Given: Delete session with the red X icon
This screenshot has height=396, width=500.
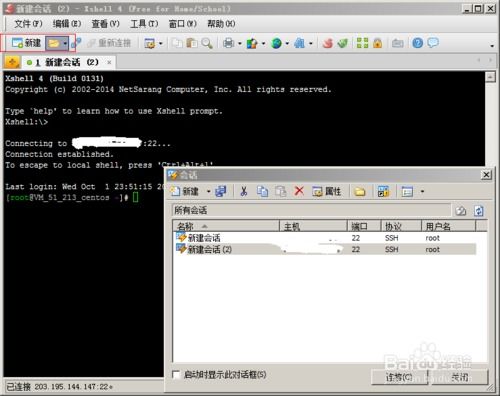Looking at the screenshot, I should [x=299, y=191].
